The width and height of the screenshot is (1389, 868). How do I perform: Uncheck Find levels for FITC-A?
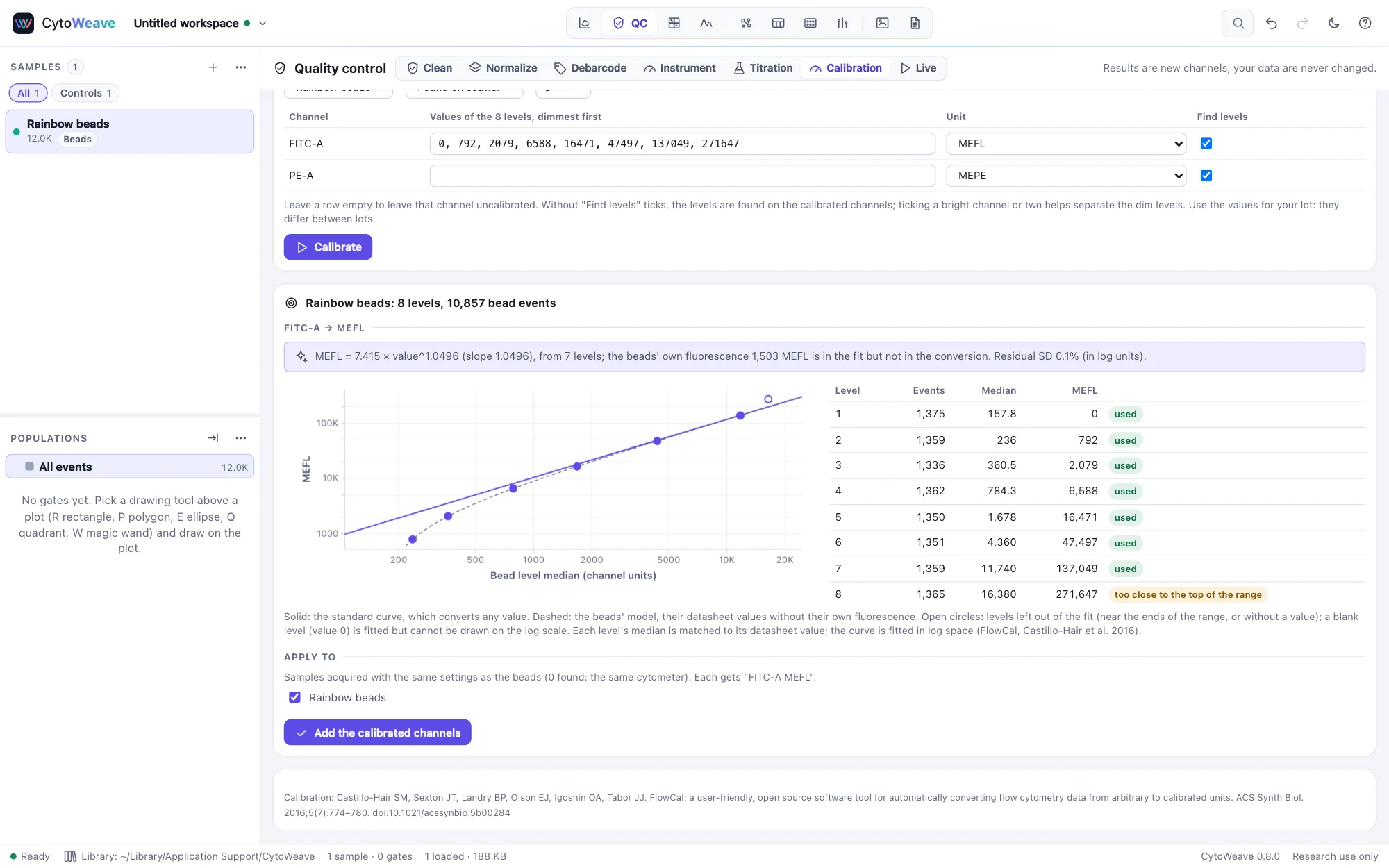coord(1206,144)
